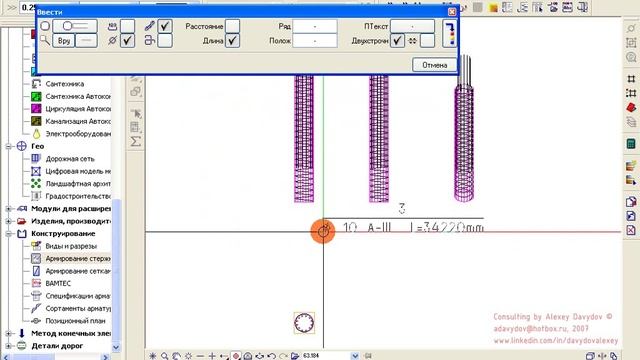Click the red dot icon in bottom toolbar
640x360 pixels.
tap(236, 356)
